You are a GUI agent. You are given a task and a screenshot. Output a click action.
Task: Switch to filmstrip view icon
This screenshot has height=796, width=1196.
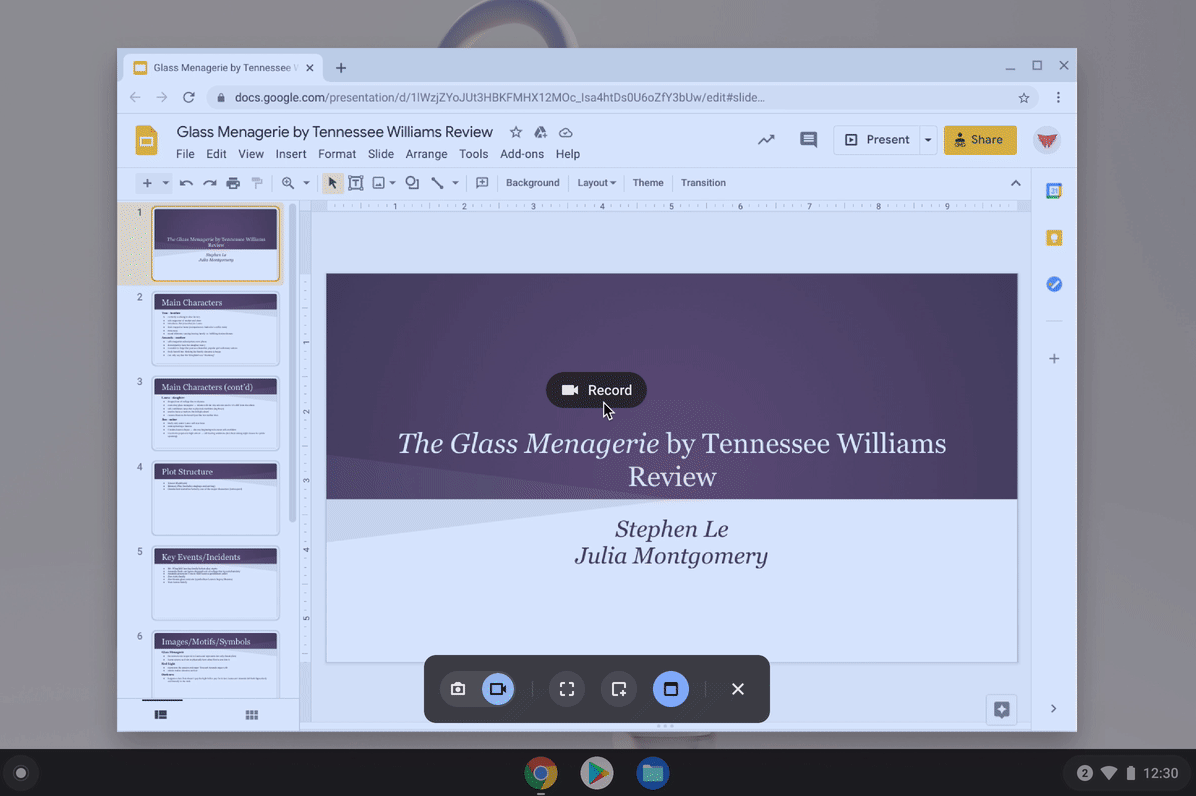(x=161, y=715)
